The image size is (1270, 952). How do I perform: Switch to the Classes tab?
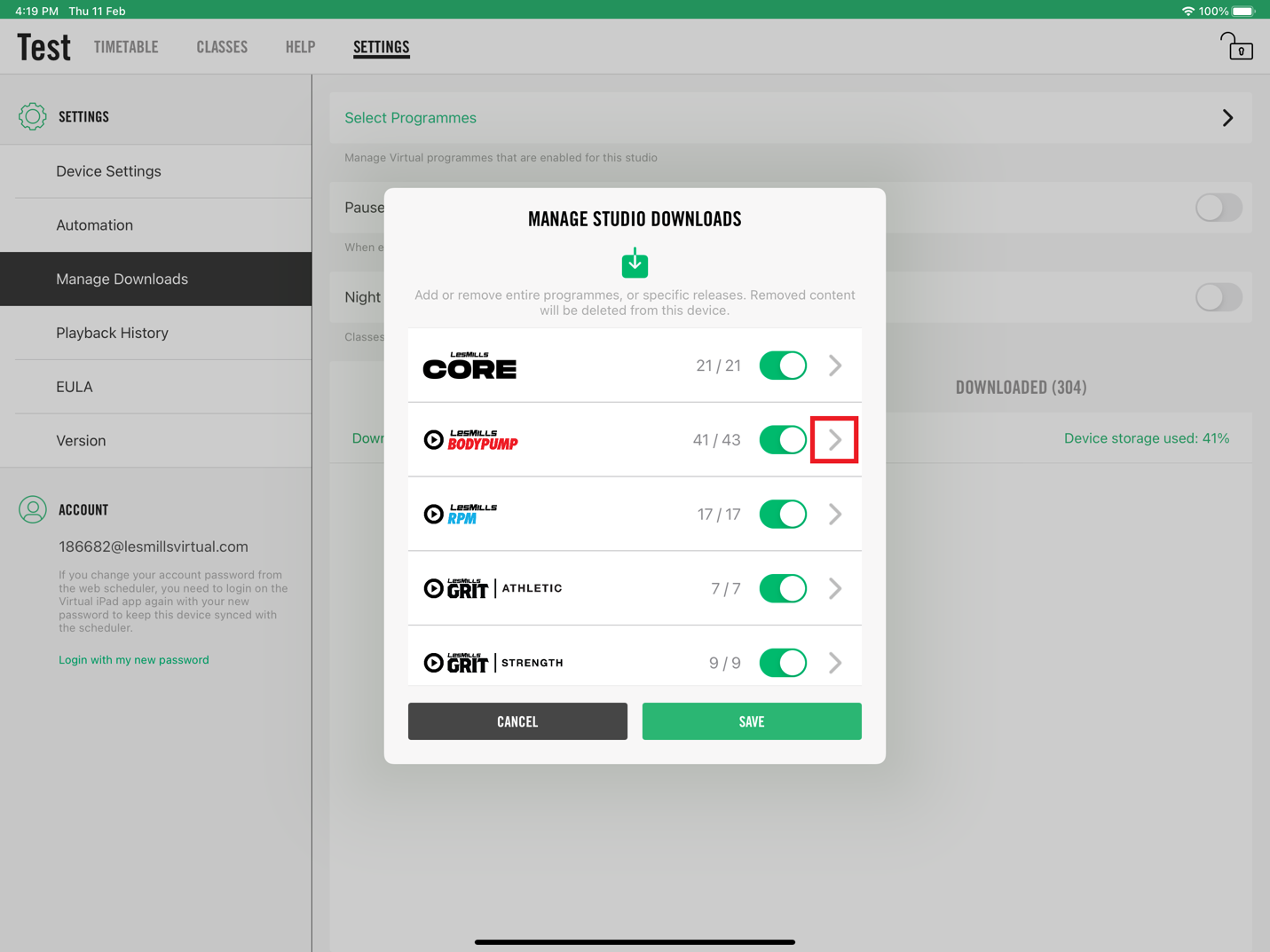click(x=222, y=47)
